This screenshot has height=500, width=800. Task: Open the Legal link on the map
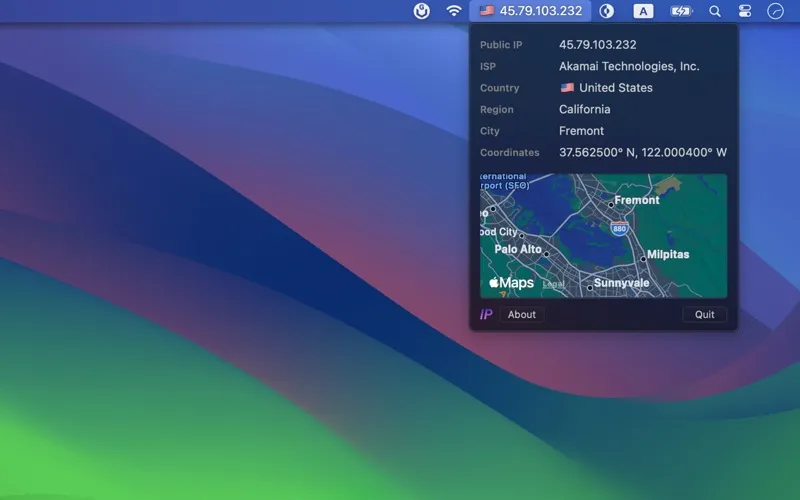[x=554, y=284]
